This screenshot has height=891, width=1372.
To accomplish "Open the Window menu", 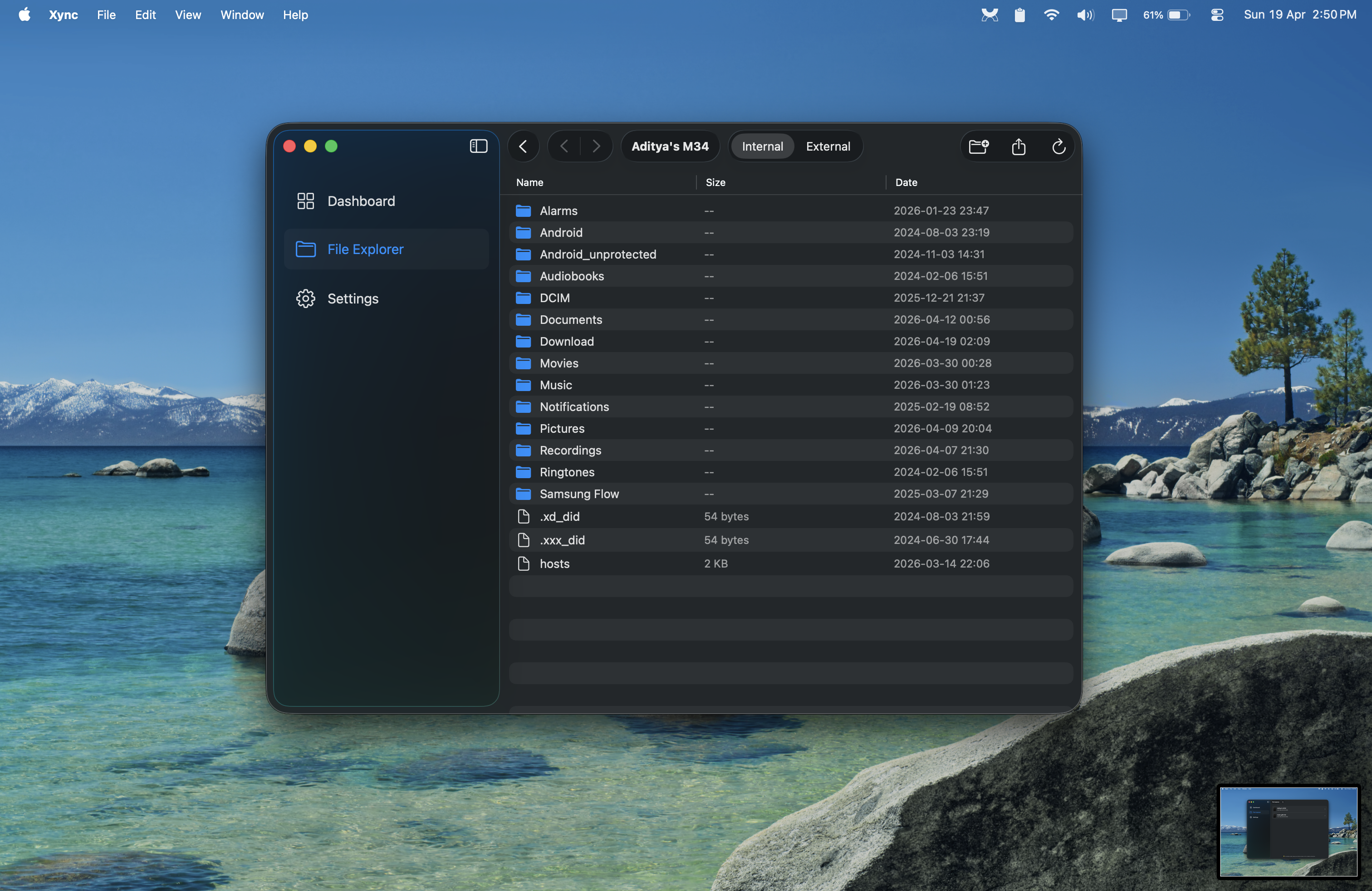I will pyautogui.click(x=242, y=15).
